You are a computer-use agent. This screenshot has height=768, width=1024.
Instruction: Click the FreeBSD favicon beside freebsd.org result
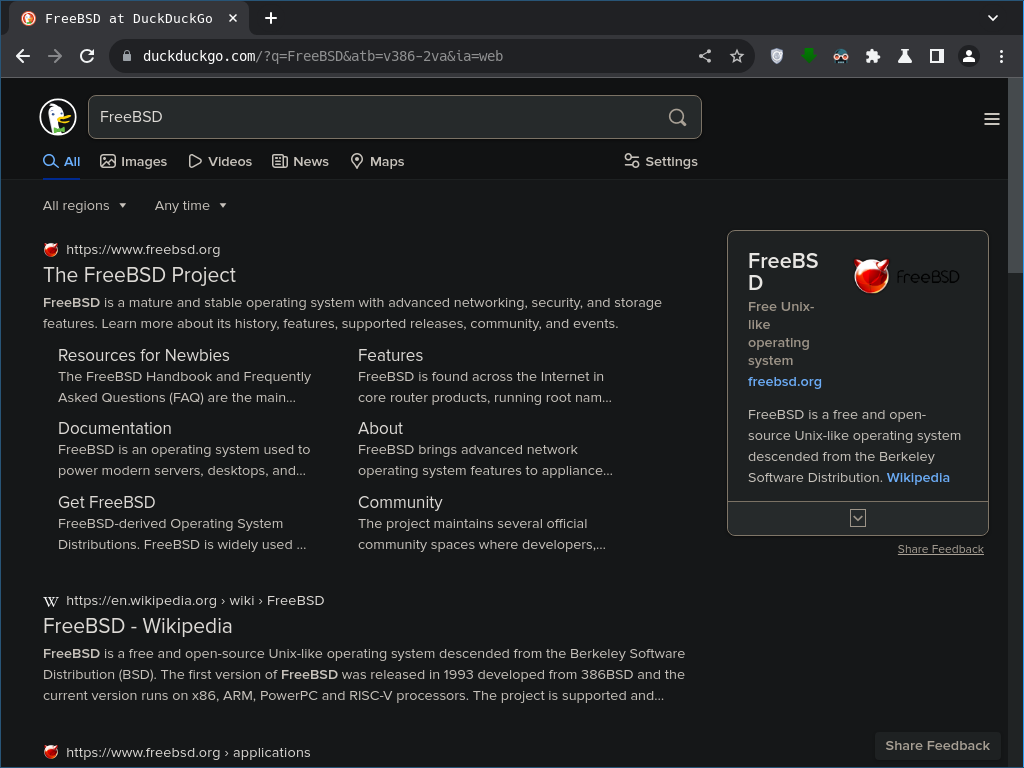(50, 249)
